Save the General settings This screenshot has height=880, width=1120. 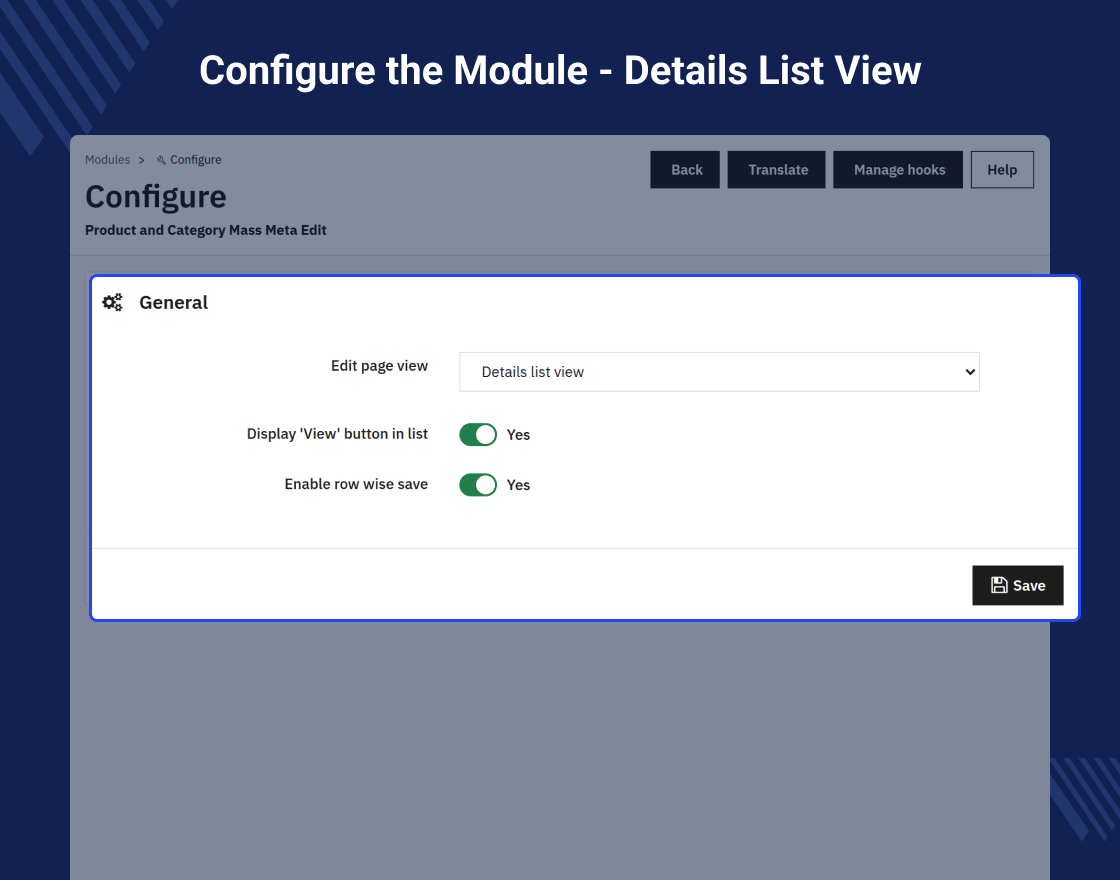tap(1018, 585)
